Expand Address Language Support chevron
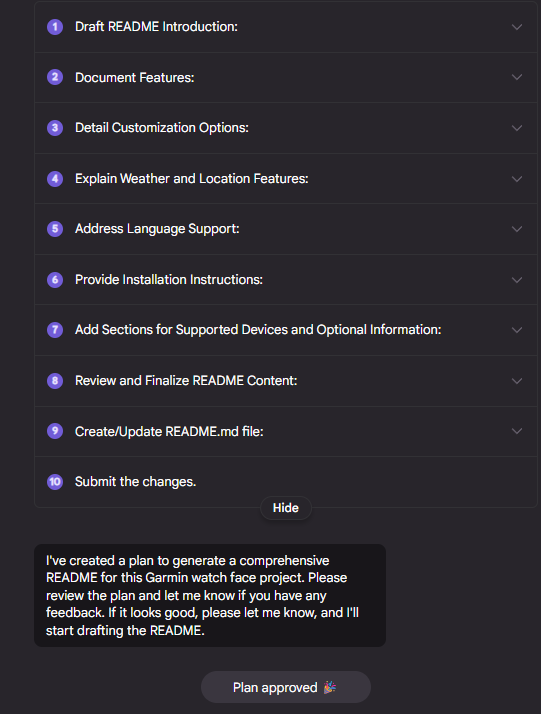Viewport: 541px width, 714px height. click(517, 229)
